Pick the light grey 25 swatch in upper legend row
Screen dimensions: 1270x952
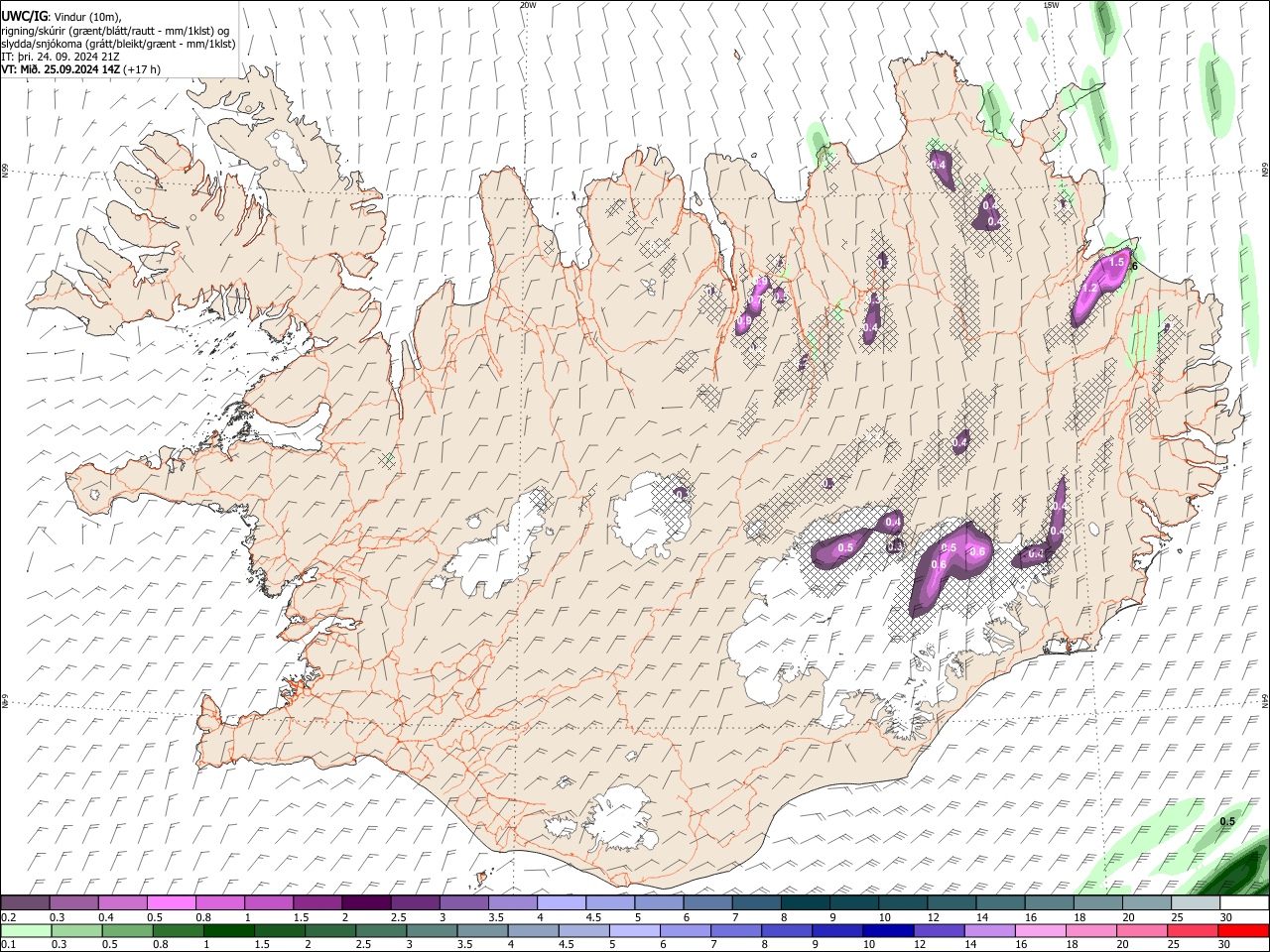(1196, 903)
